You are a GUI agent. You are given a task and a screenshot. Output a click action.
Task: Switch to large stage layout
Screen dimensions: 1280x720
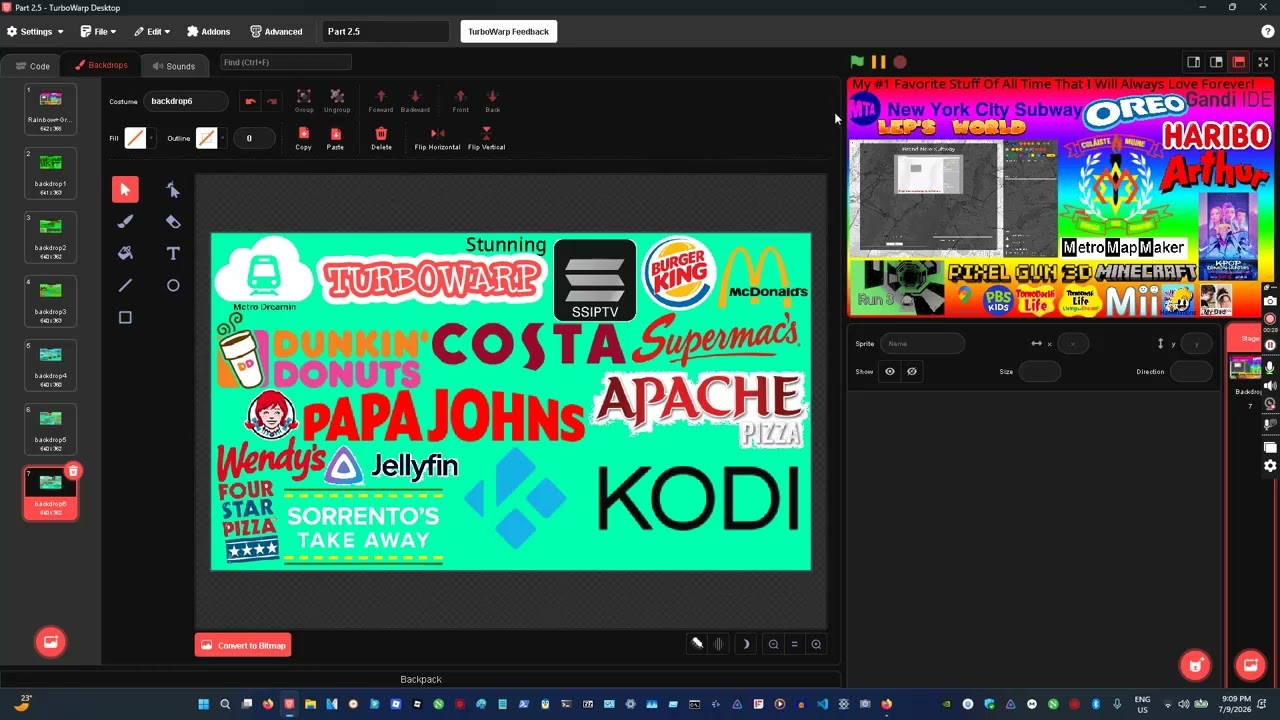click(x=1216, y=62)
